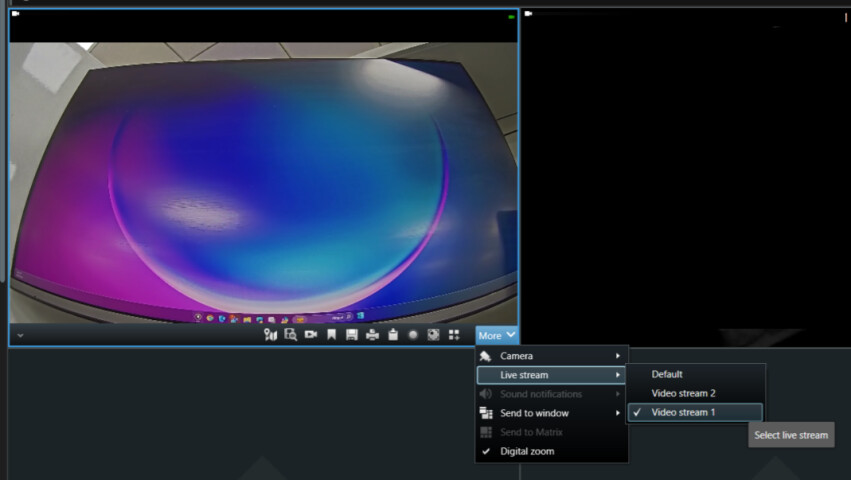Click the map location icon in camera toolbar
This screenshot has width=851, height=480.
point(270,335)
